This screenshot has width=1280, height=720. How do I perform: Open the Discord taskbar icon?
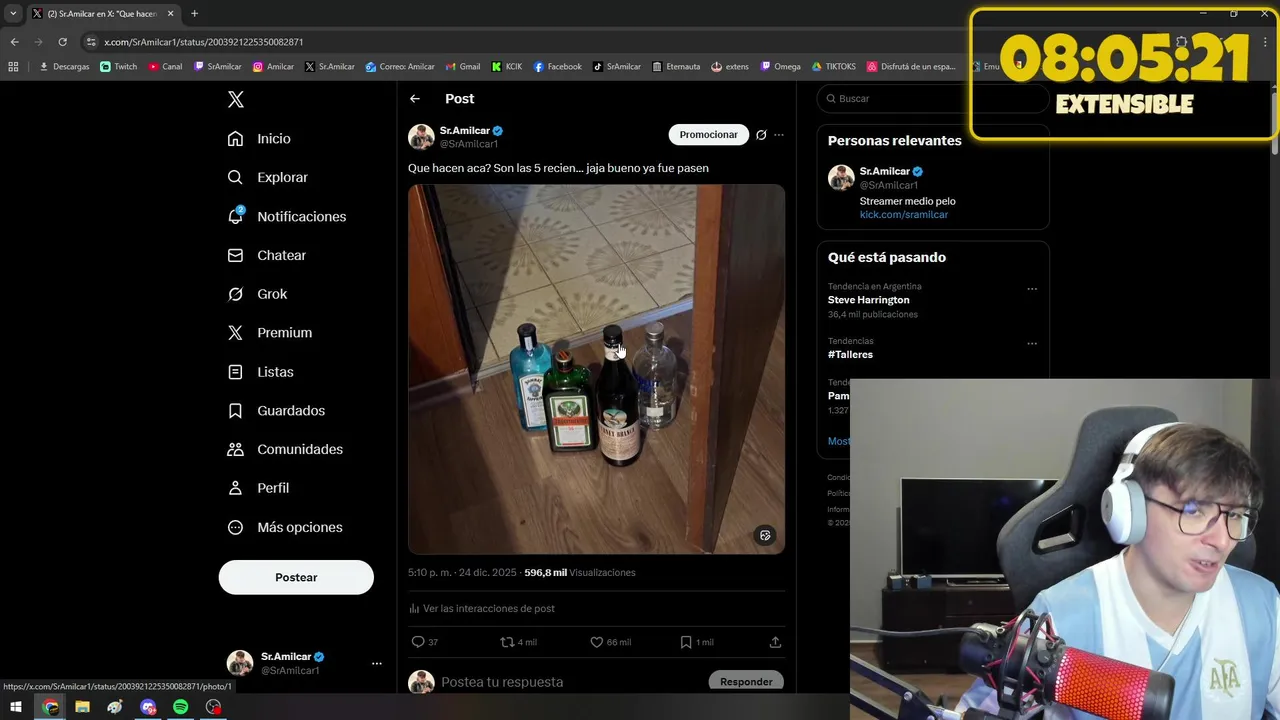point(148,707)
